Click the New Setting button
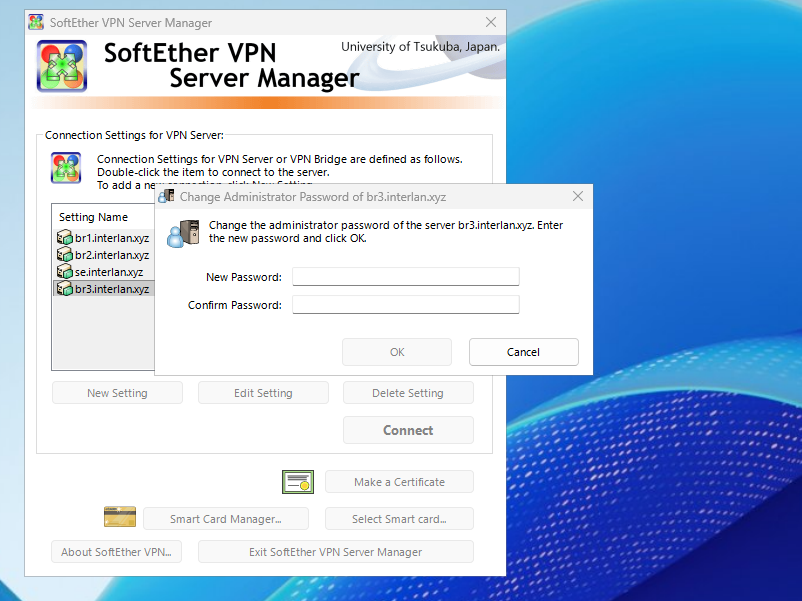802x601 pixels. pyautogui.click(x=117, y=393)
